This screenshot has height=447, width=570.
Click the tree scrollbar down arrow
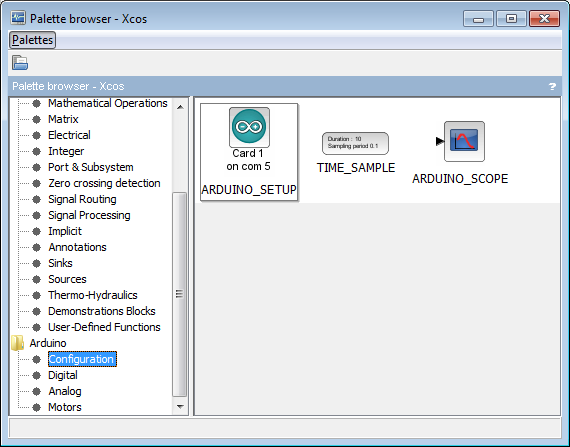(x=180, y=406)
